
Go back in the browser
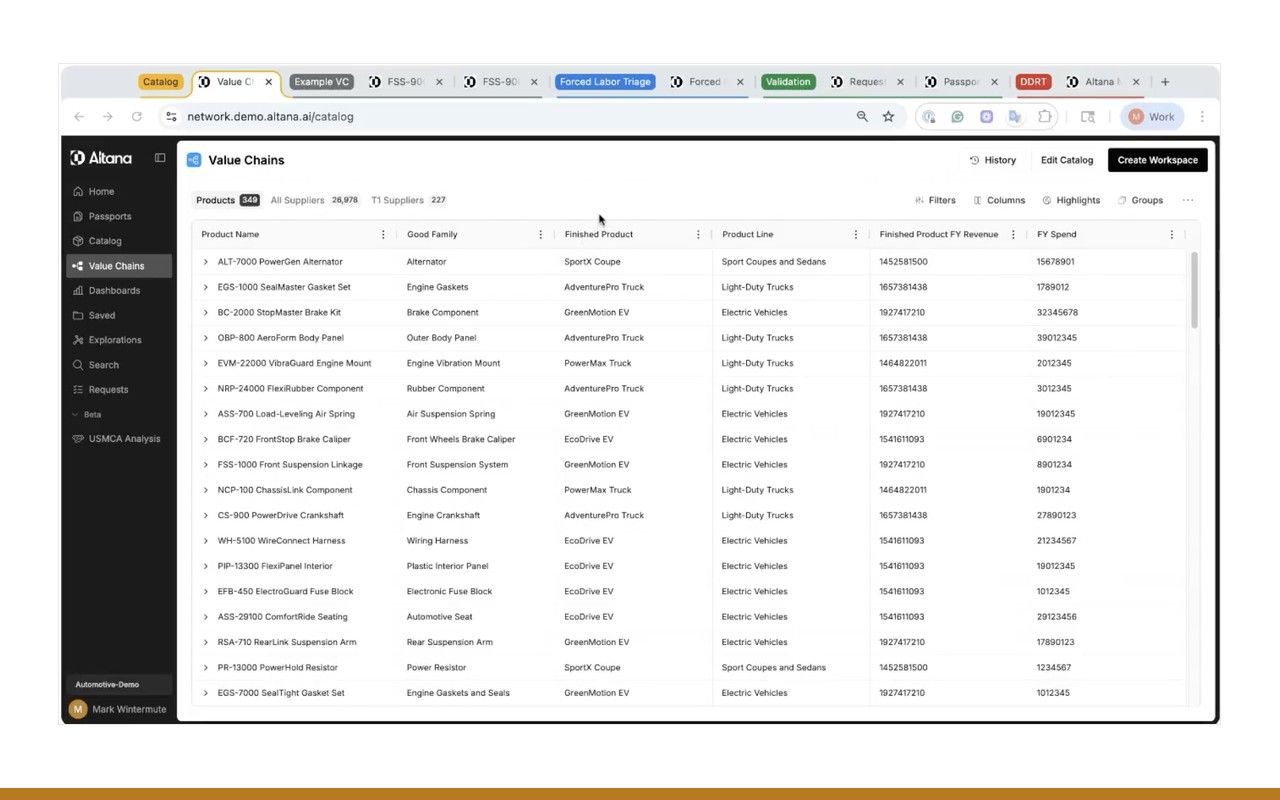[79, 117]
